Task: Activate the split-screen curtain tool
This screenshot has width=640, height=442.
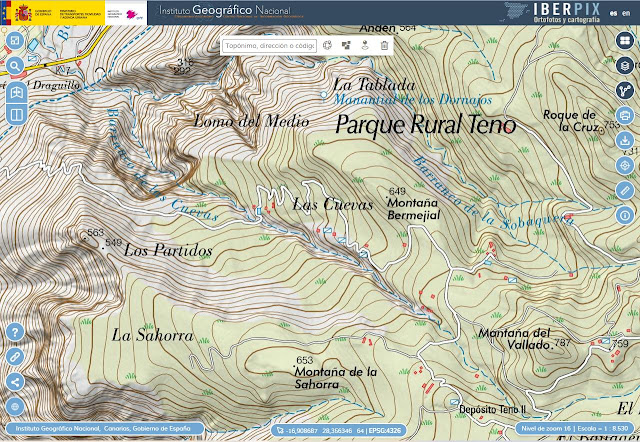Action: pyautogui.click(x=17, y=115)
